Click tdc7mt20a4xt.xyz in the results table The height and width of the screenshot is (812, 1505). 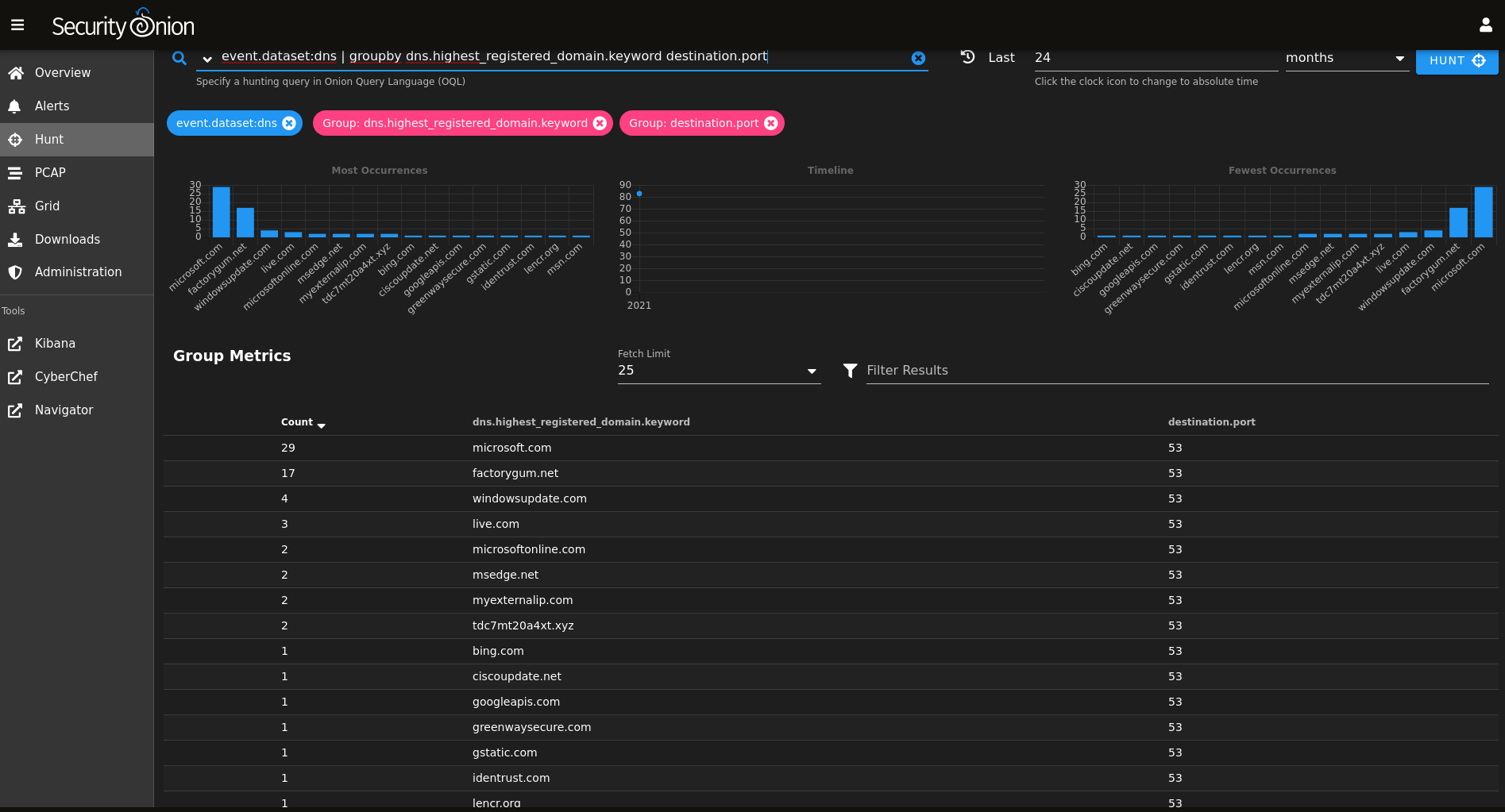(x=523, y=625)
